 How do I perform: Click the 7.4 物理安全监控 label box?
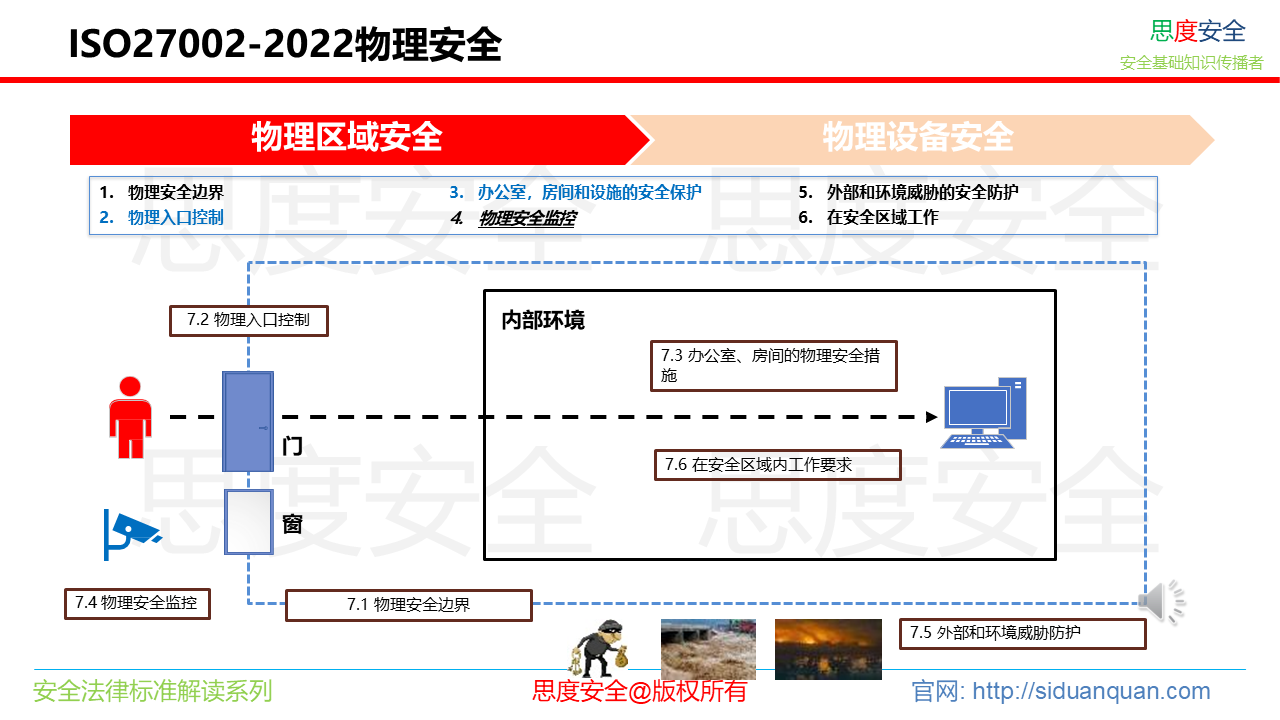tap(136, 603)
